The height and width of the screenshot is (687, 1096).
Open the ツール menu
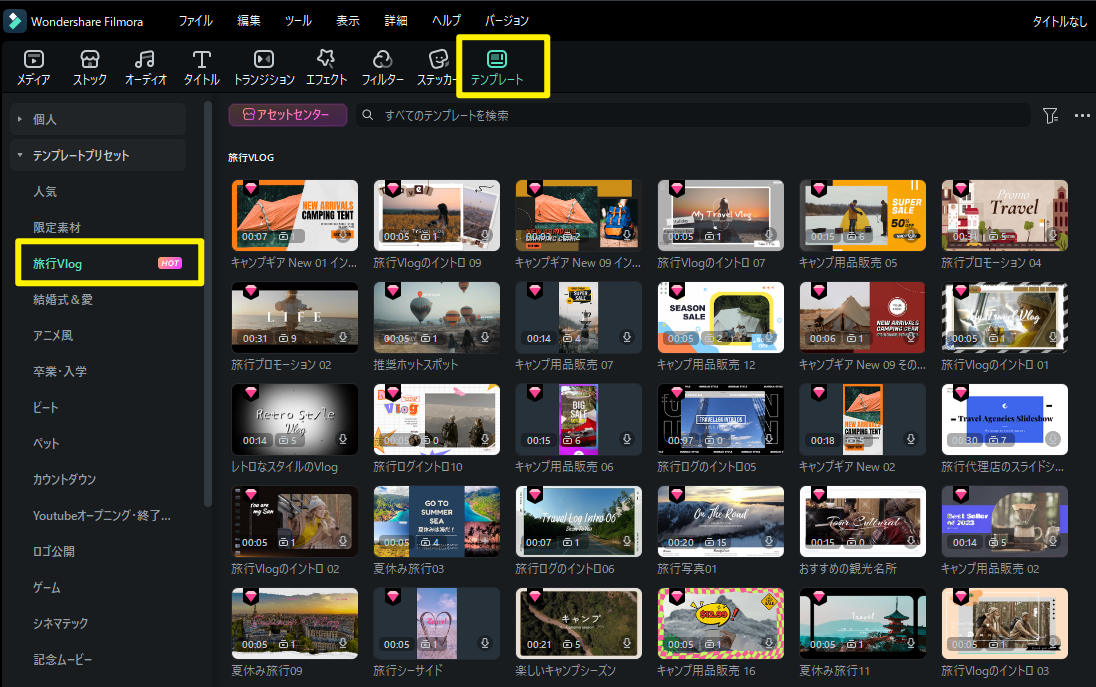point(298,20)
